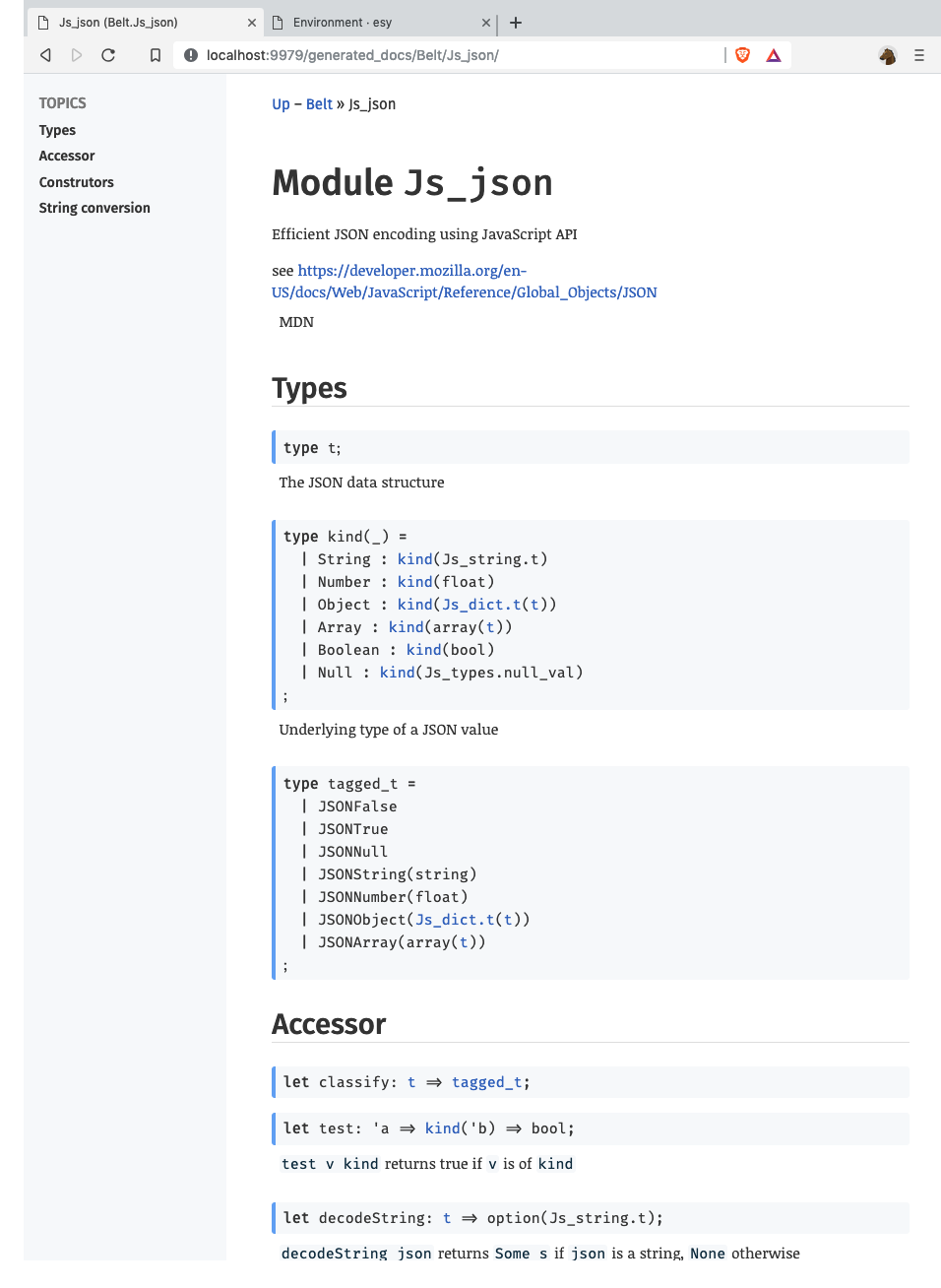Click the red triangle extension icon

(774, 55)
